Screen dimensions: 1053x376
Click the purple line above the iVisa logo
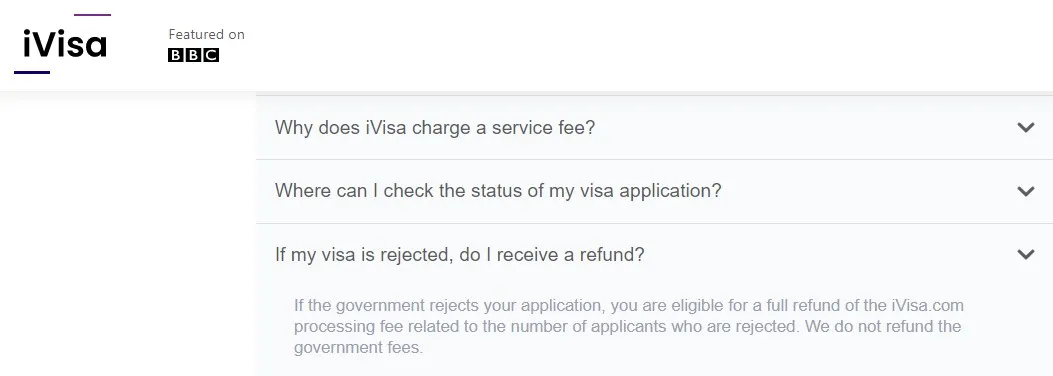pyautogui.click(x=92, y=15)
